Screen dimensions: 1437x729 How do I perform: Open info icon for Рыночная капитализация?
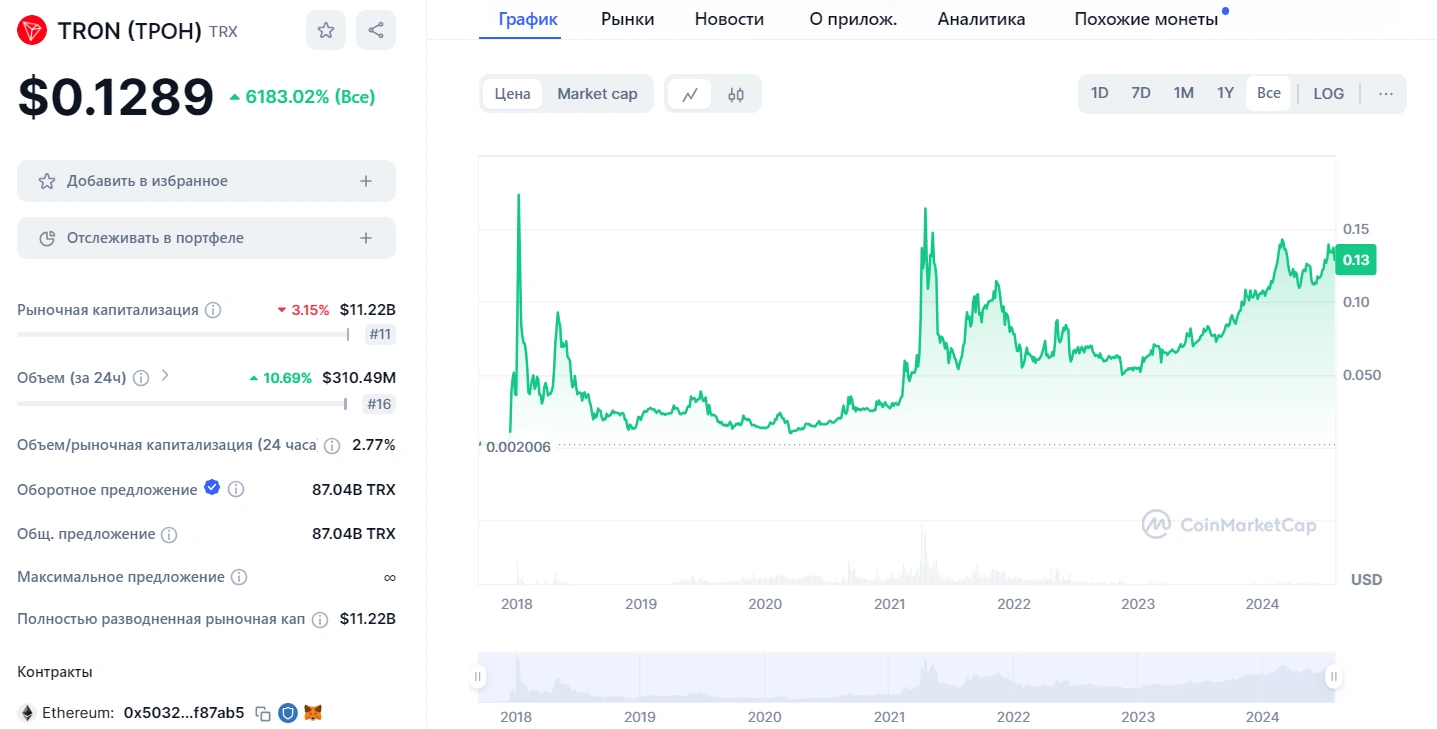213,310
